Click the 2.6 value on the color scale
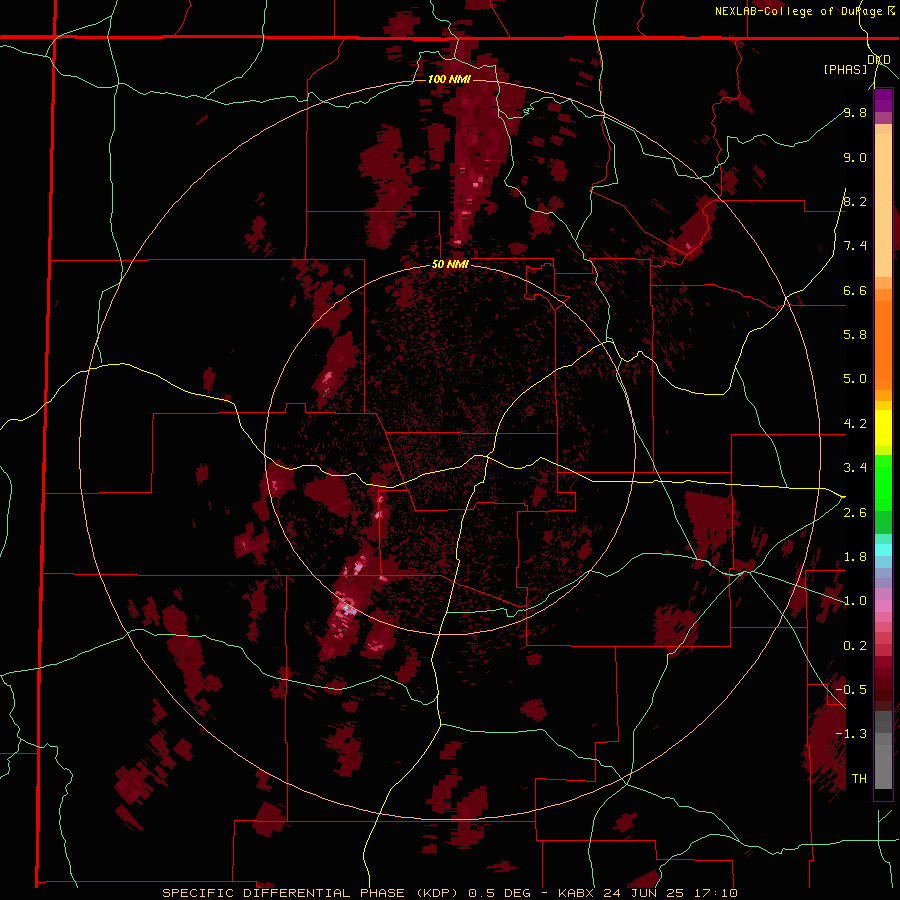 [x=855, y=513]
